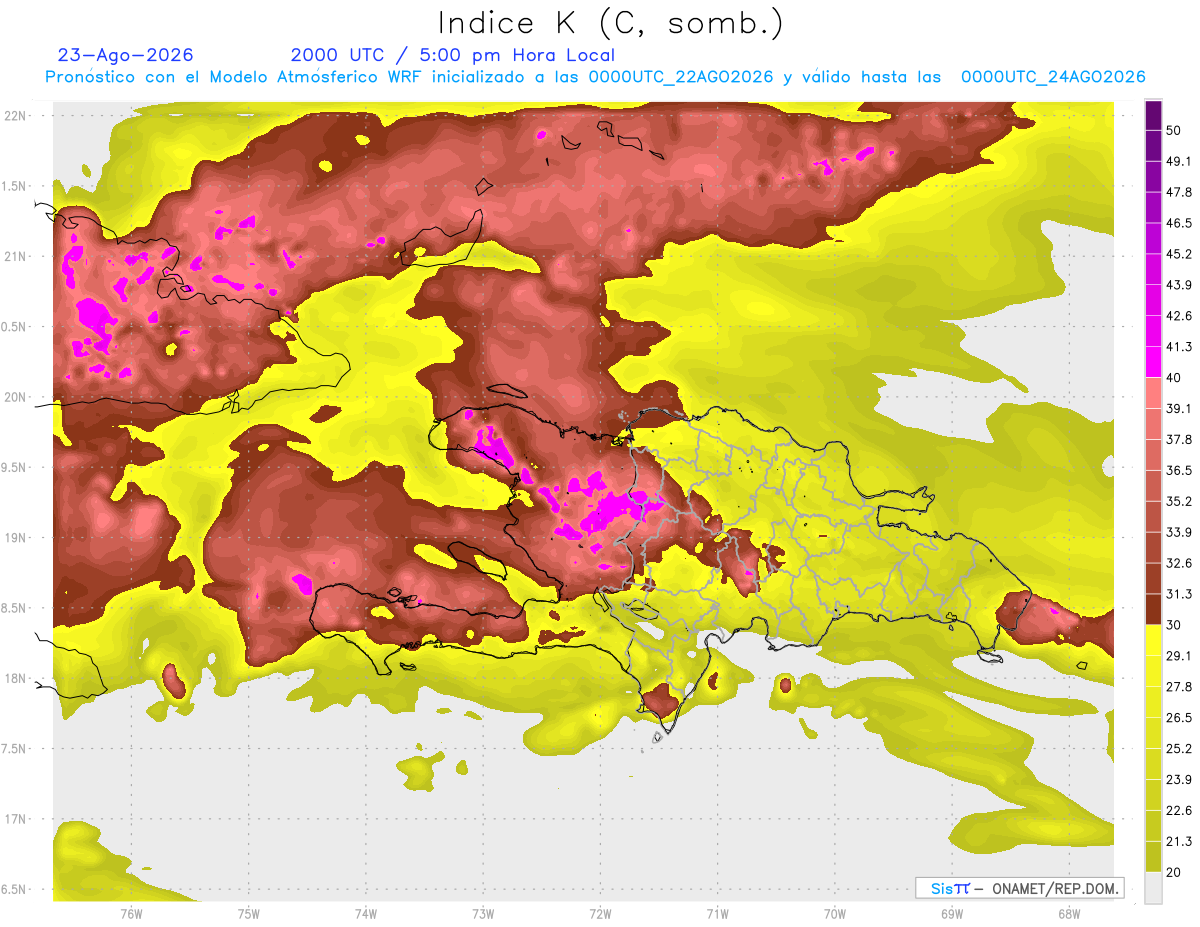
Task: Select the colorbar value "39.1"
Action: click(x=1180, y=409)
